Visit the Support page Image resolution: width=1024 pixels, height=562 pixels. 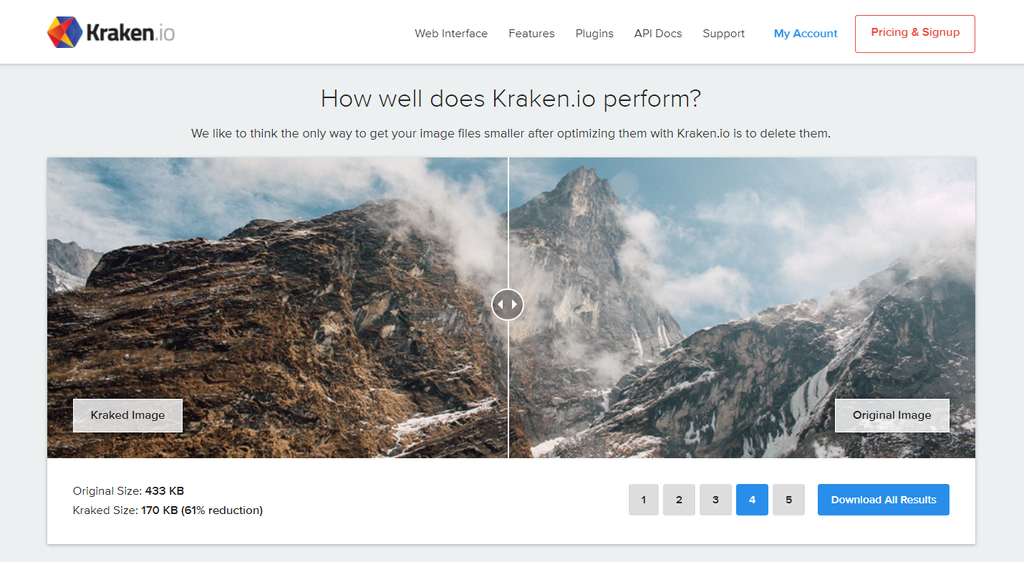coord(723,33)
